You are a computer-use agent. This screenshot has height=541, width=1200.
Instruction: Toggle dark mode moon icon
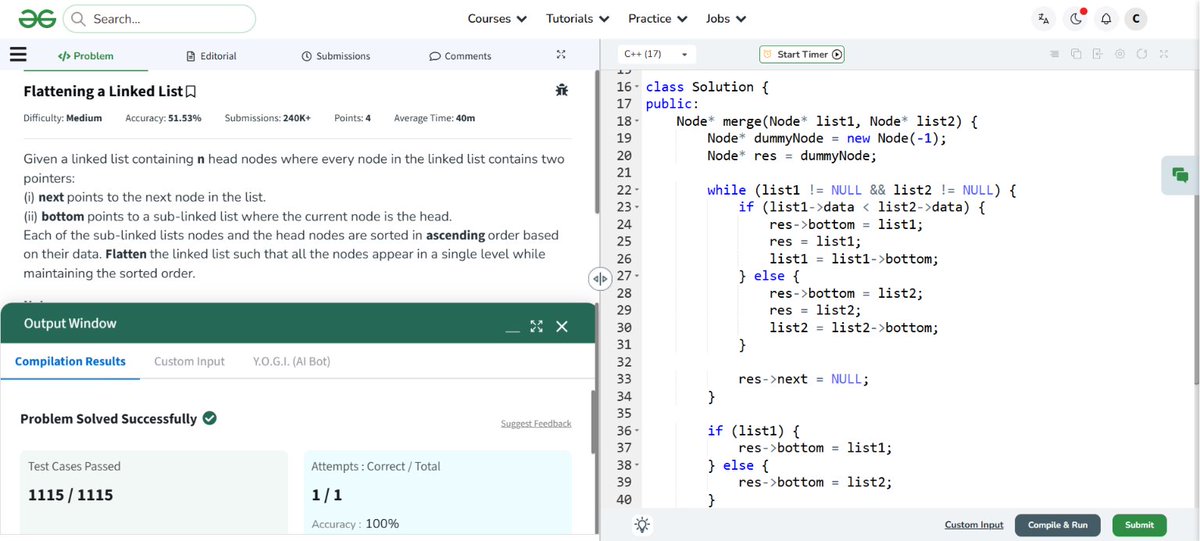(x=1076, y=19)
